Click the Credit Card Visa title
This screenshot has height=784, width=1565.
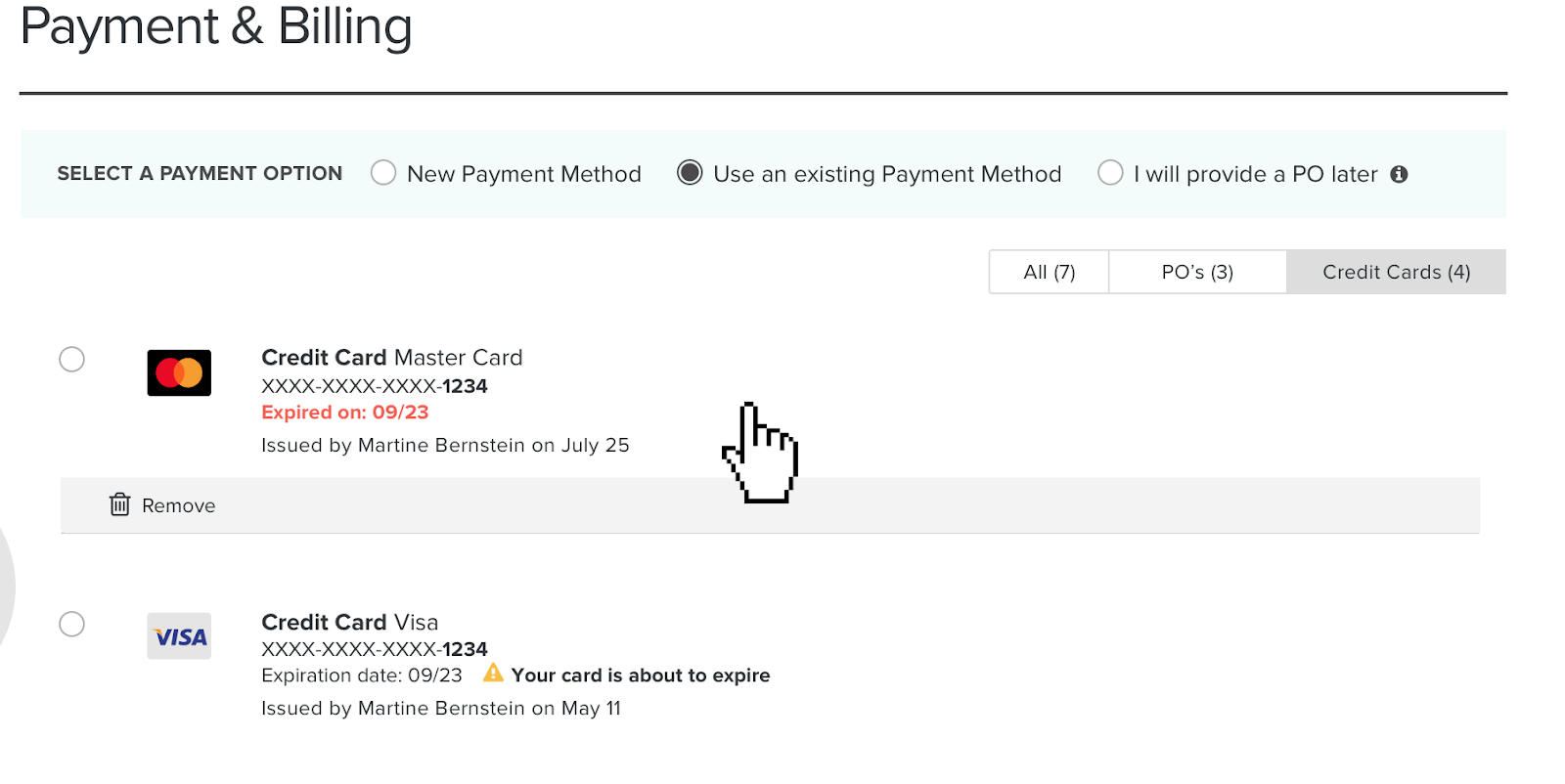point(349,623)
